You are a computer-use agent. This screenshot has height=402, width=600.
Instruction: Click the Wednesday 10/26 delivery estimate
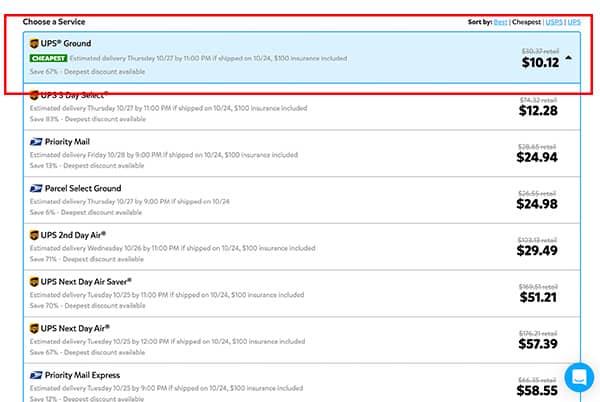tap(173, 249)
